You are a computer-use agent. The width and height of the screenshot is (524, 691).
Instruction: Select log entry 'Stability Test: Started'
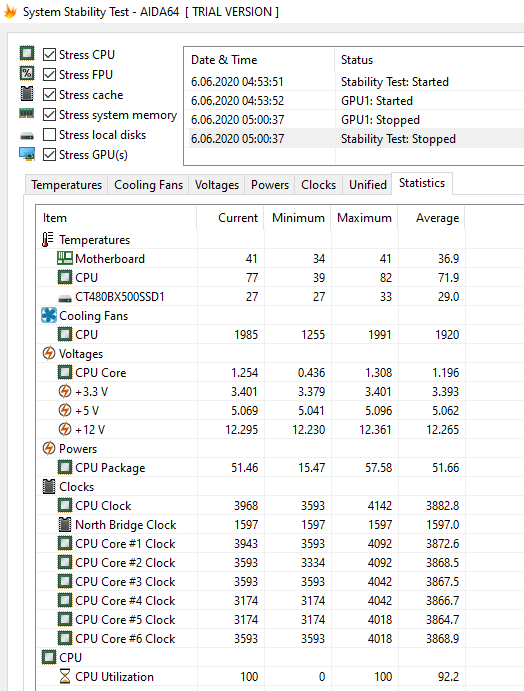354,82
